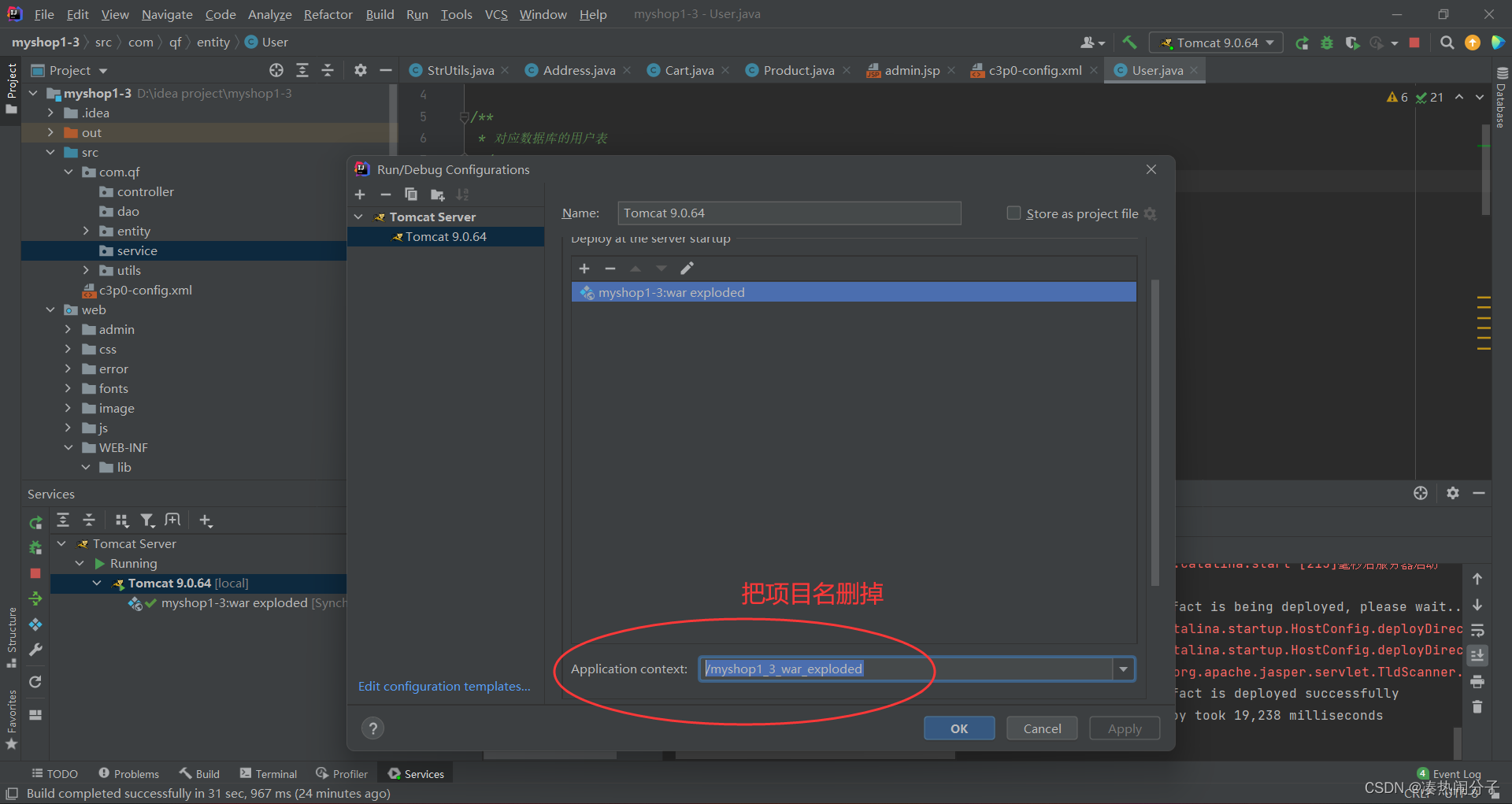1512x804 pixels.
Task: Open help question mark in dialog
Action: pyautogui.click(x=372, y=728)
